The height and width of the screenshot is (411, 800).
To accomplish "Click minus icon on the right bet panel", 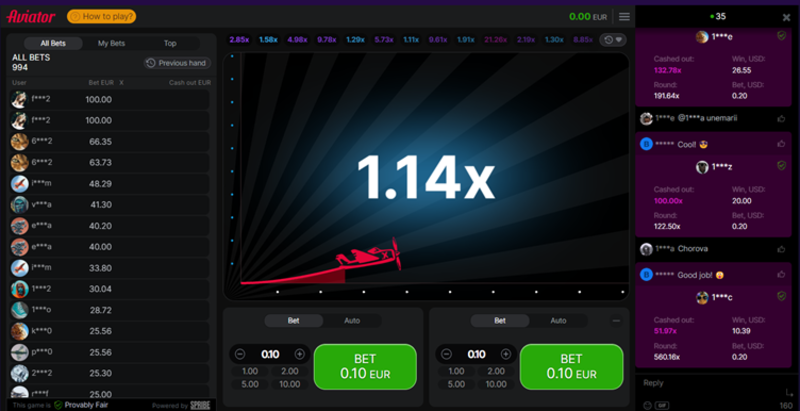I will click(x=447, y=354).
